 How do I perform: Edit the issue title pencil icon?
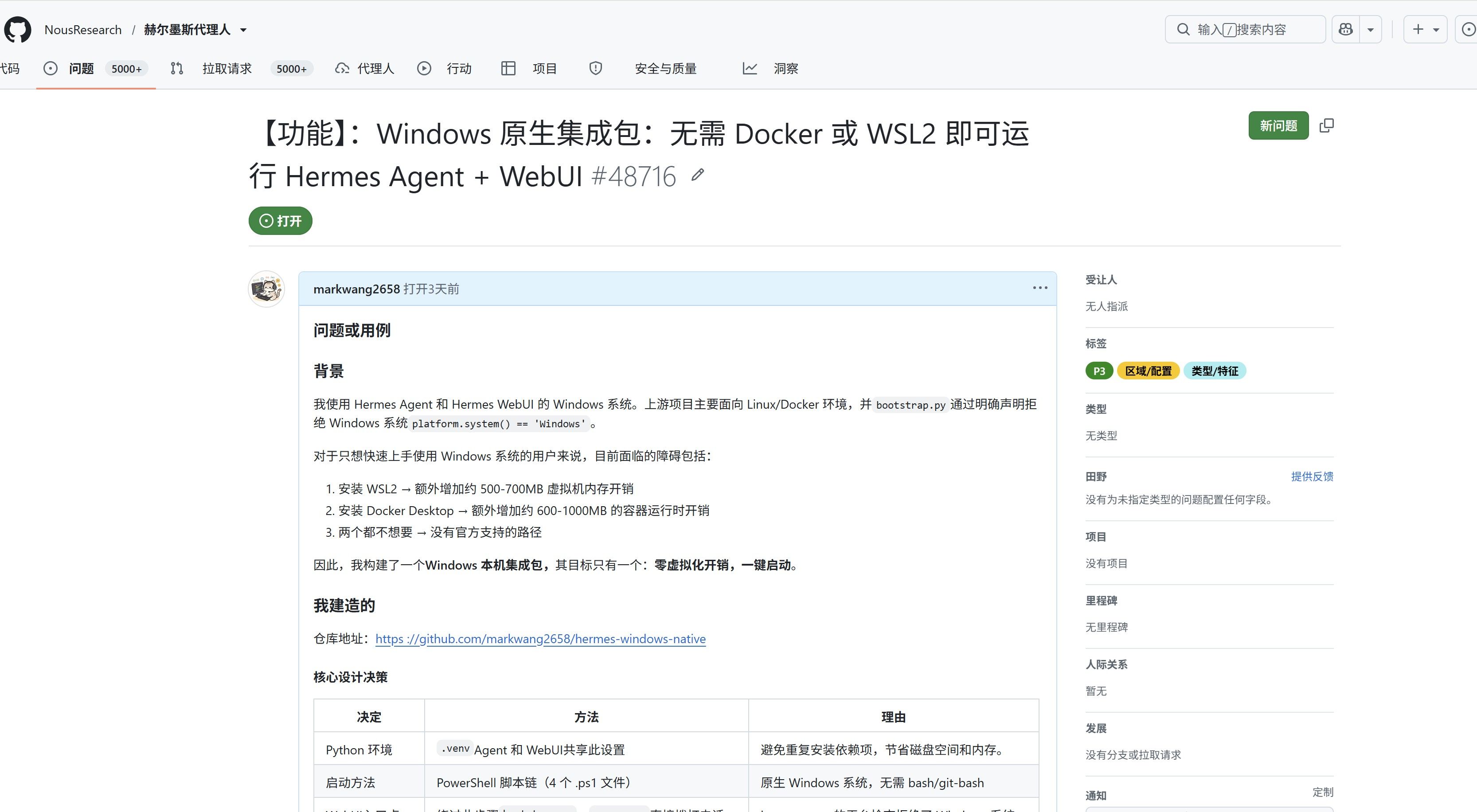(x=697, y=175)
